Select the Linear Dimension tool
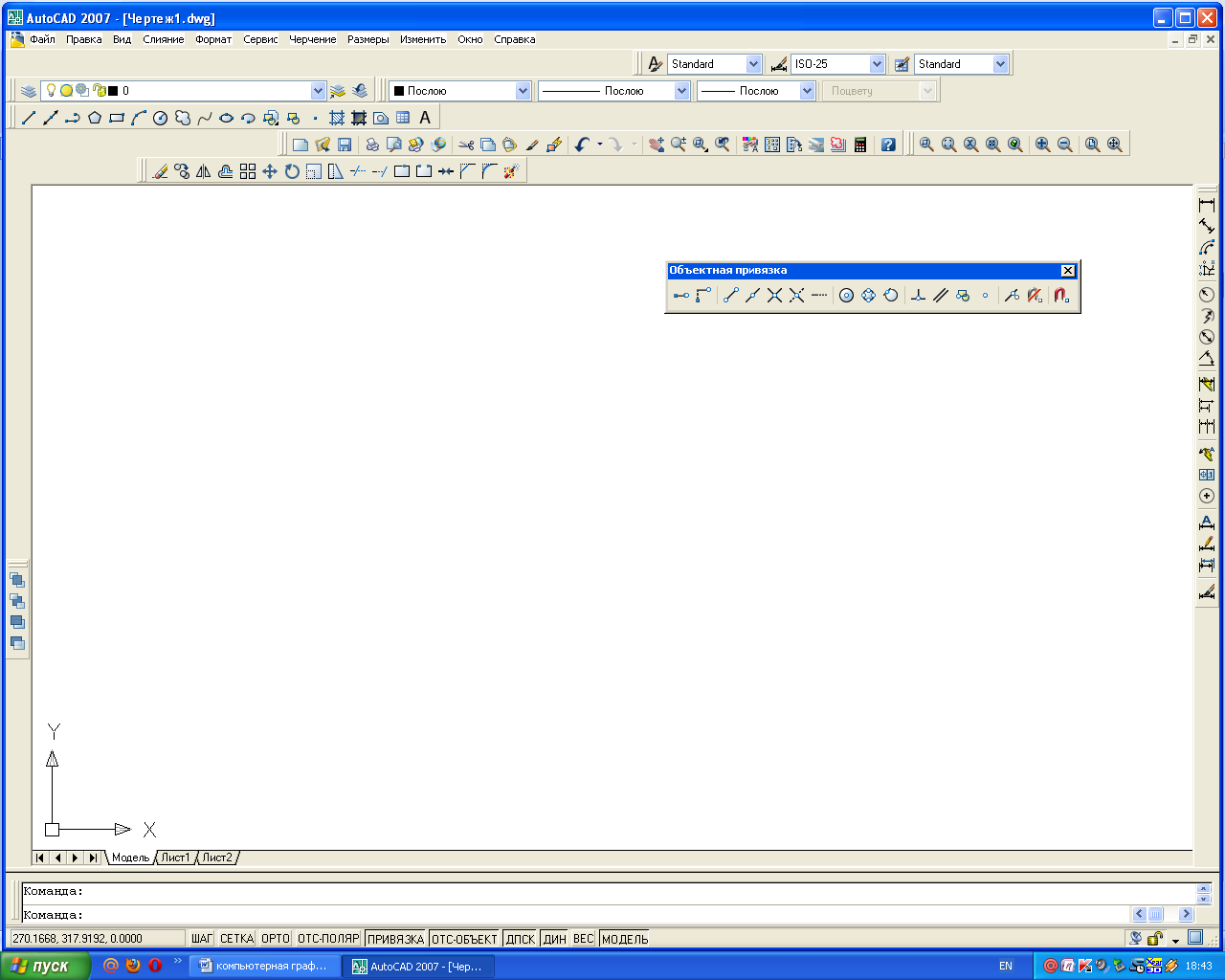Image resolution: width=1225 pixels, height=980 pixels. [x=1207, y=205]
